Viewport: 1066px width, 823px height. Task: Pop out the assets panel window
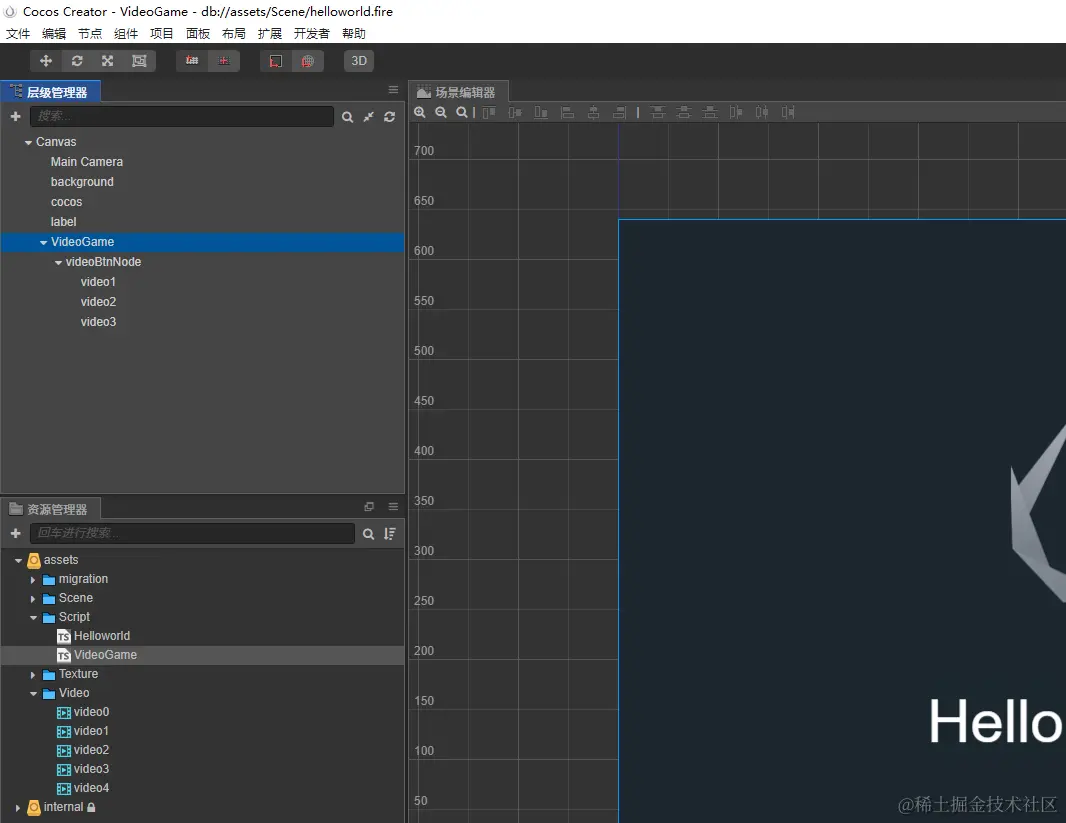[369, 506]
